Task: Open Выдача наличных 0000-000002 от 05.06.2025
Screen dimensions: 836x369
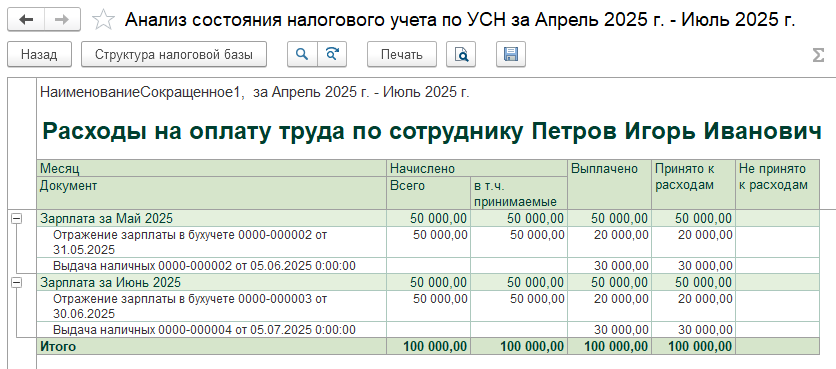Action: [212, 266]
